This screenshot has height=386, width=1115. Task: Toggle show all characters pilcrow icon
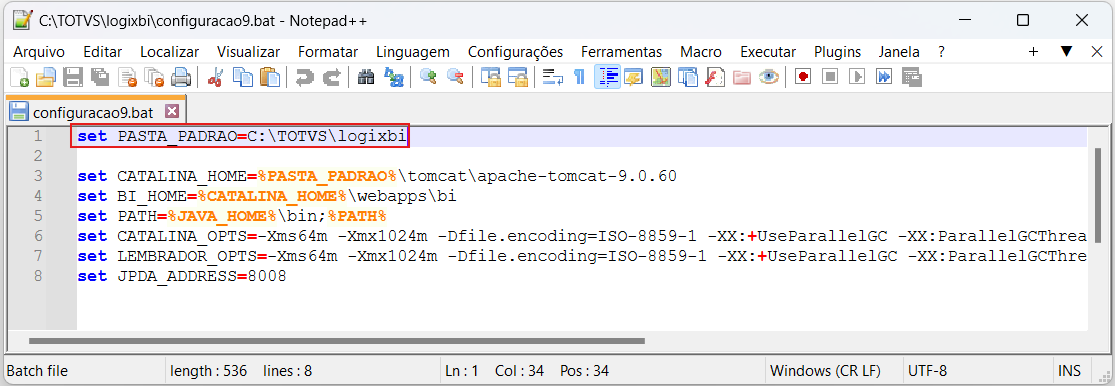(x=580, y=77)
